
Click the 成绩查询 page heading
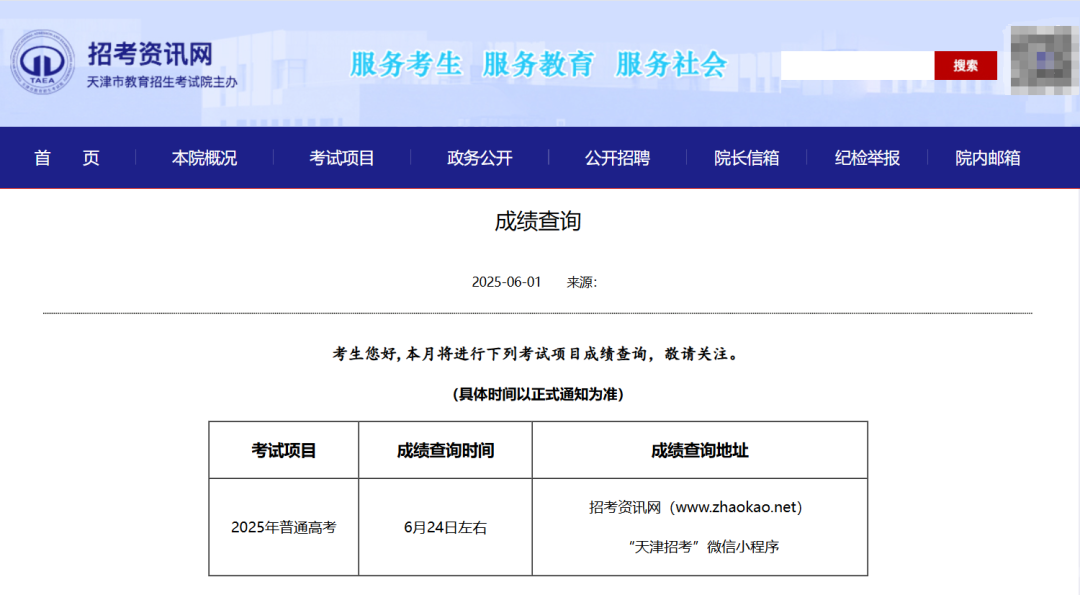click(538, 221)
